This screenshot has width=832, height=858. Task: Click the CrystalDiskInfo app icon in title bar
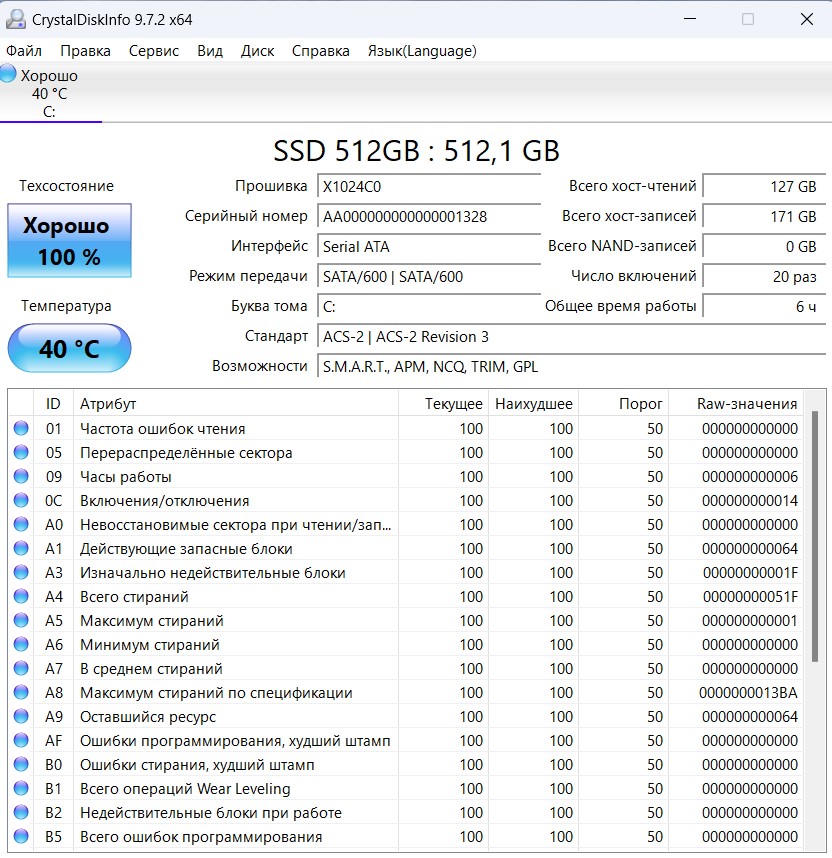click(15, 19)
